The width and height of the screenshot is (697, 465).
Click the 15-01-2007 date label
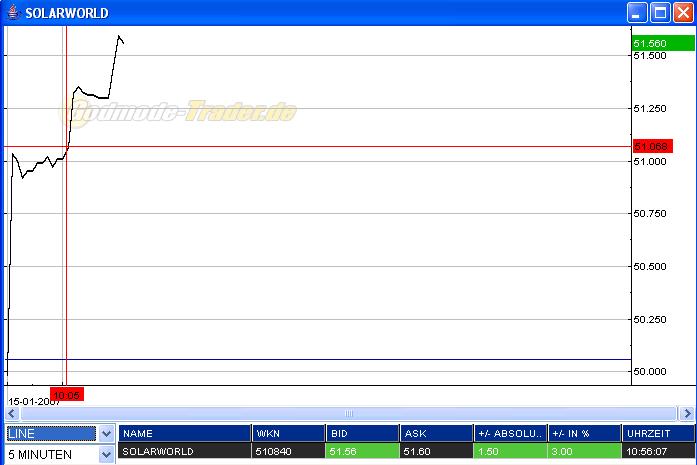[34, 401]
